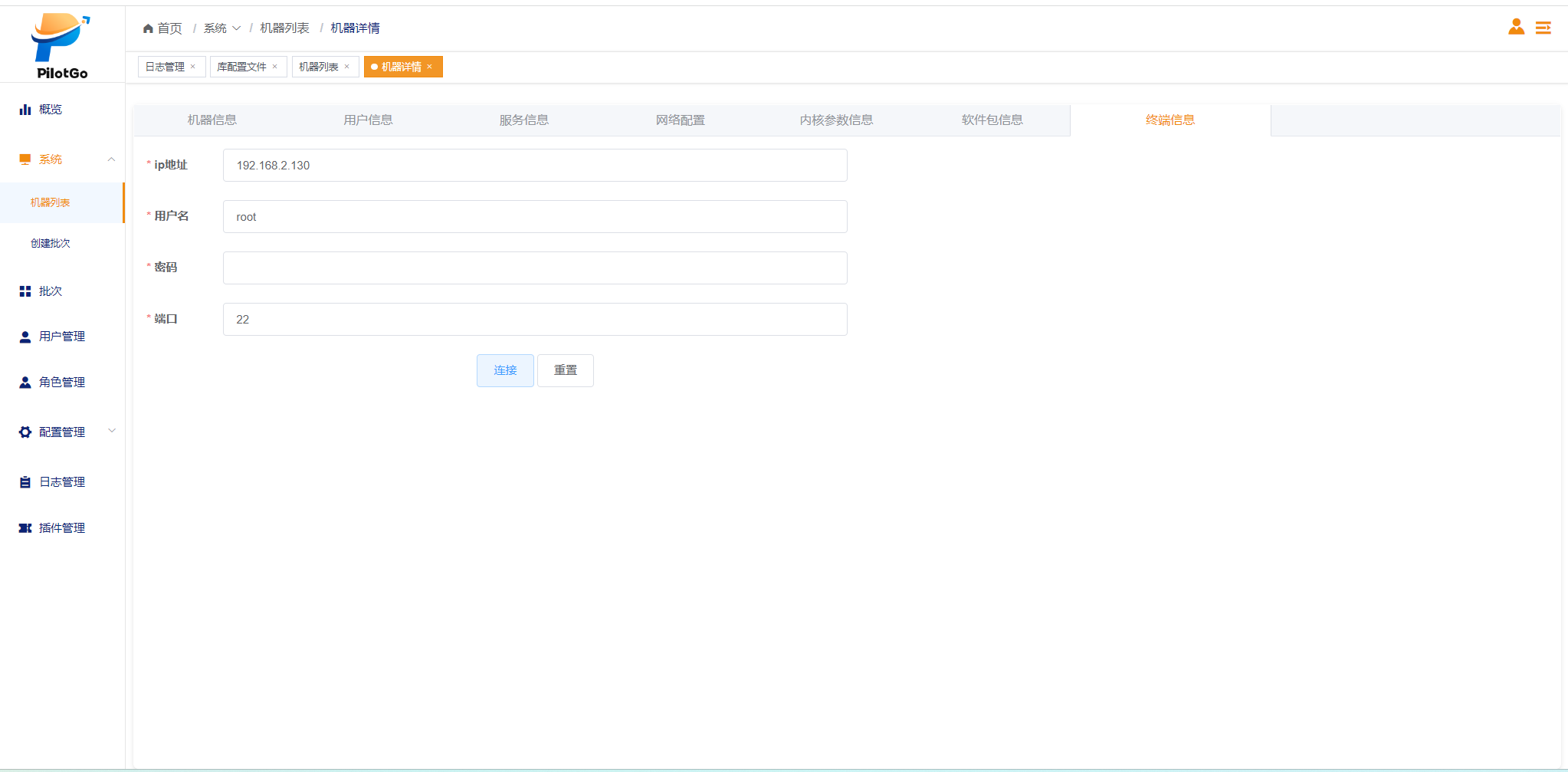Select 创建批次 in the sidebar
The image size is (1568, 772).
(51, 243)
